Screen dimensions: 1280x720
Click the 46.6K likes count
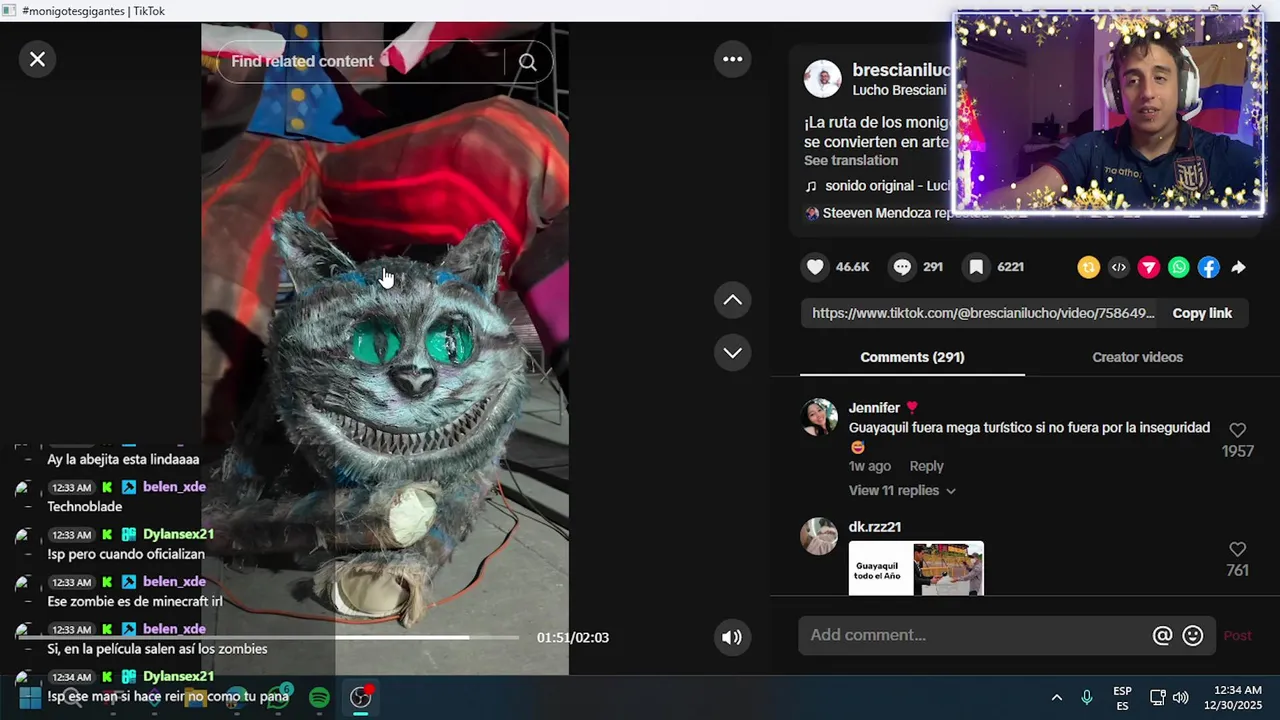[x=852, y=267]
